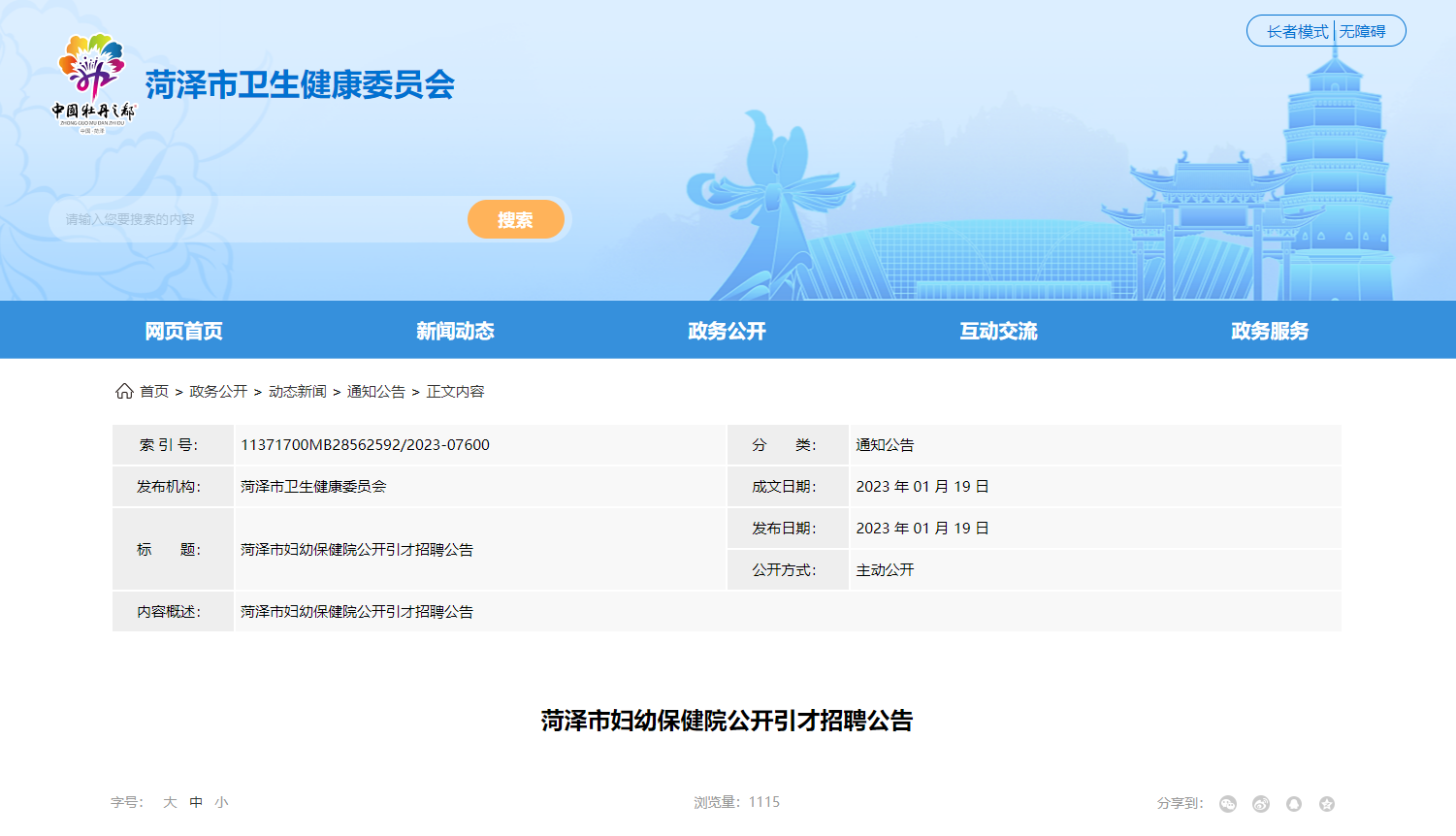Go to 通知公告 in the breadcrumb
The width and height of the screenshot is (1456, 836).
pos(375,392)
